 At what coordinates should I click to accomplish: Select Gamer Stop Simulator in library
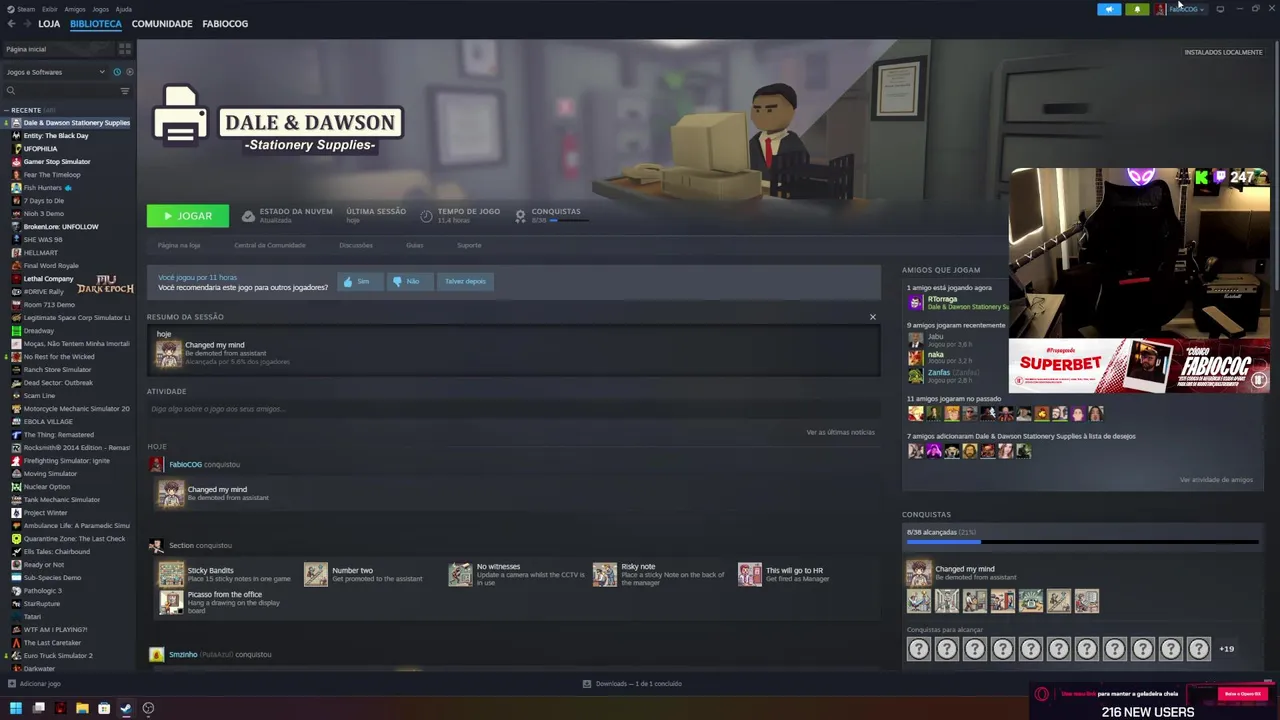click(x=57, y=162)
